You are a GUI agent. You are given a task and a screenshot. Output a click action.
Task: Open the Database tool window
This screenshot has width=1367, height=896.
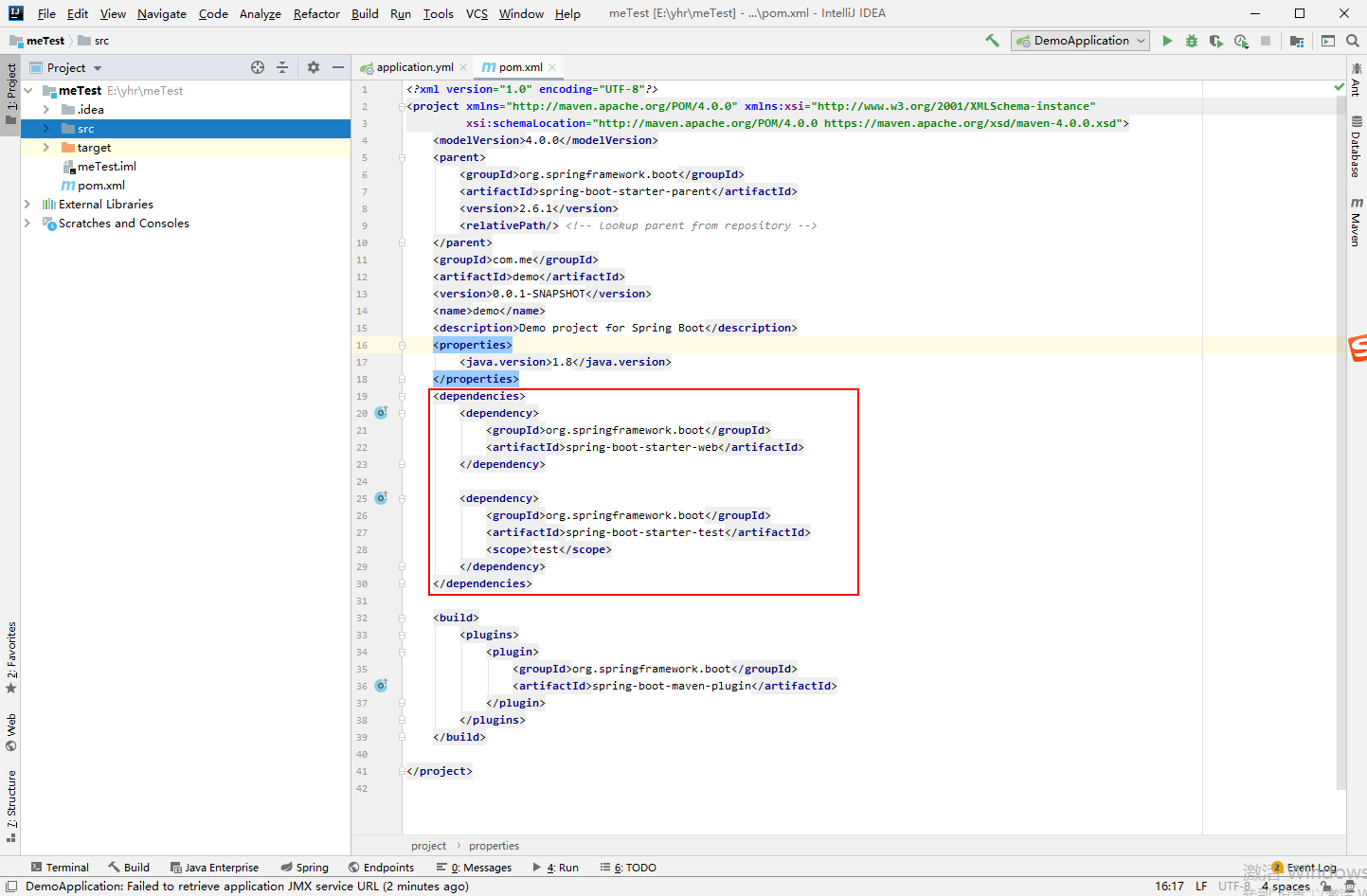tap(1357, 147)
